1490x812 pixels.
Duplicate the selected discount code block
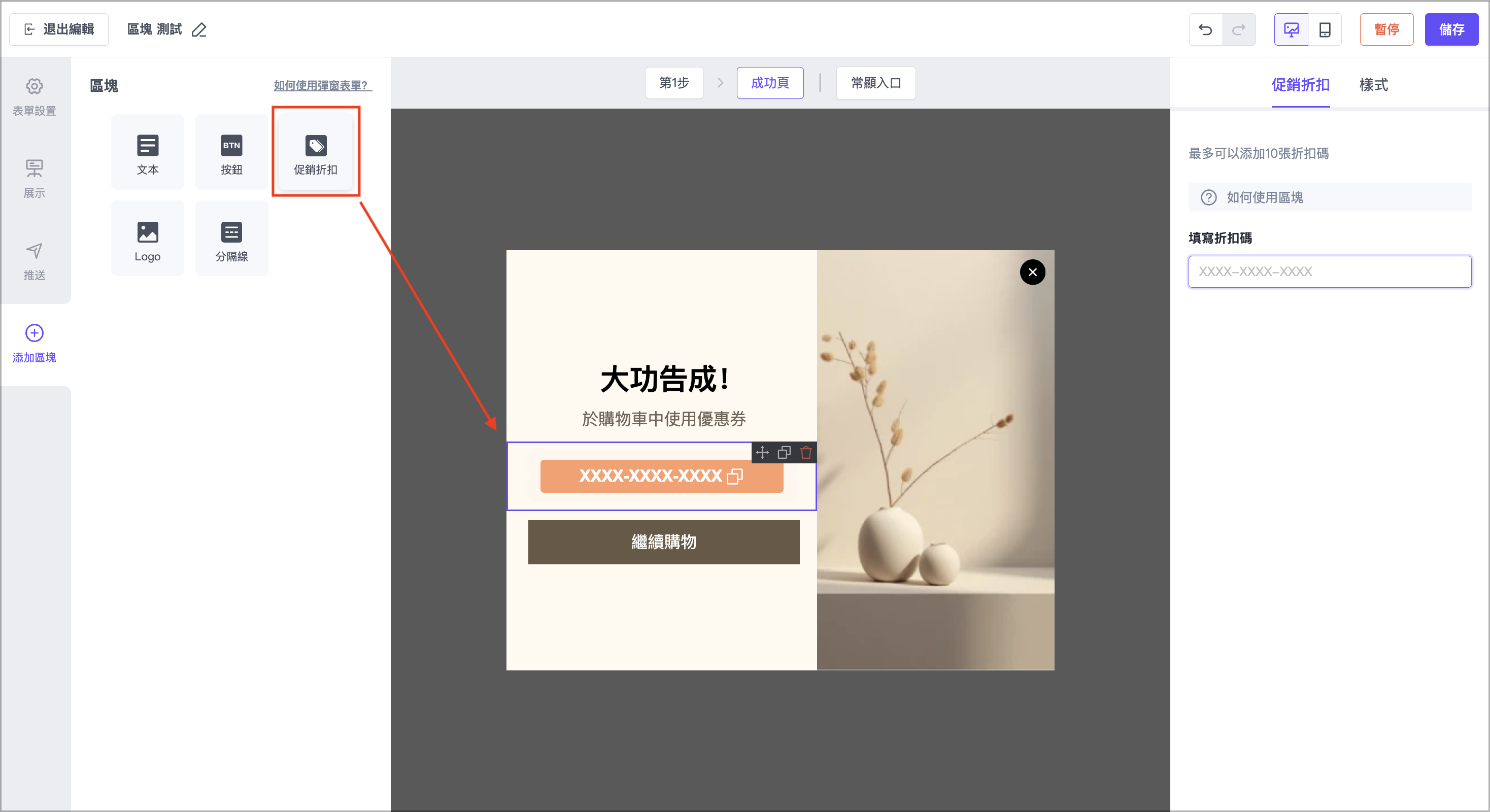784,452
